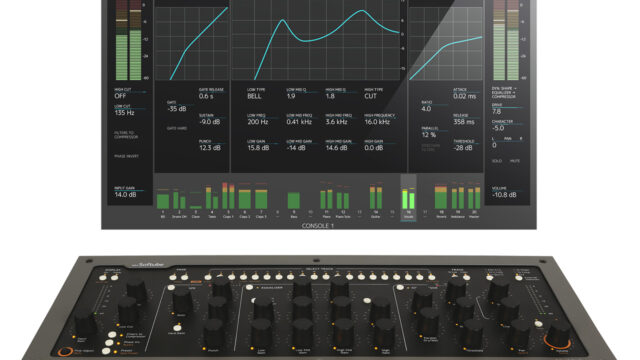Select the highlighted channel 16 Vocals
Image resolution: width=640 pixels, height=360 pixels.
[408, 198]
